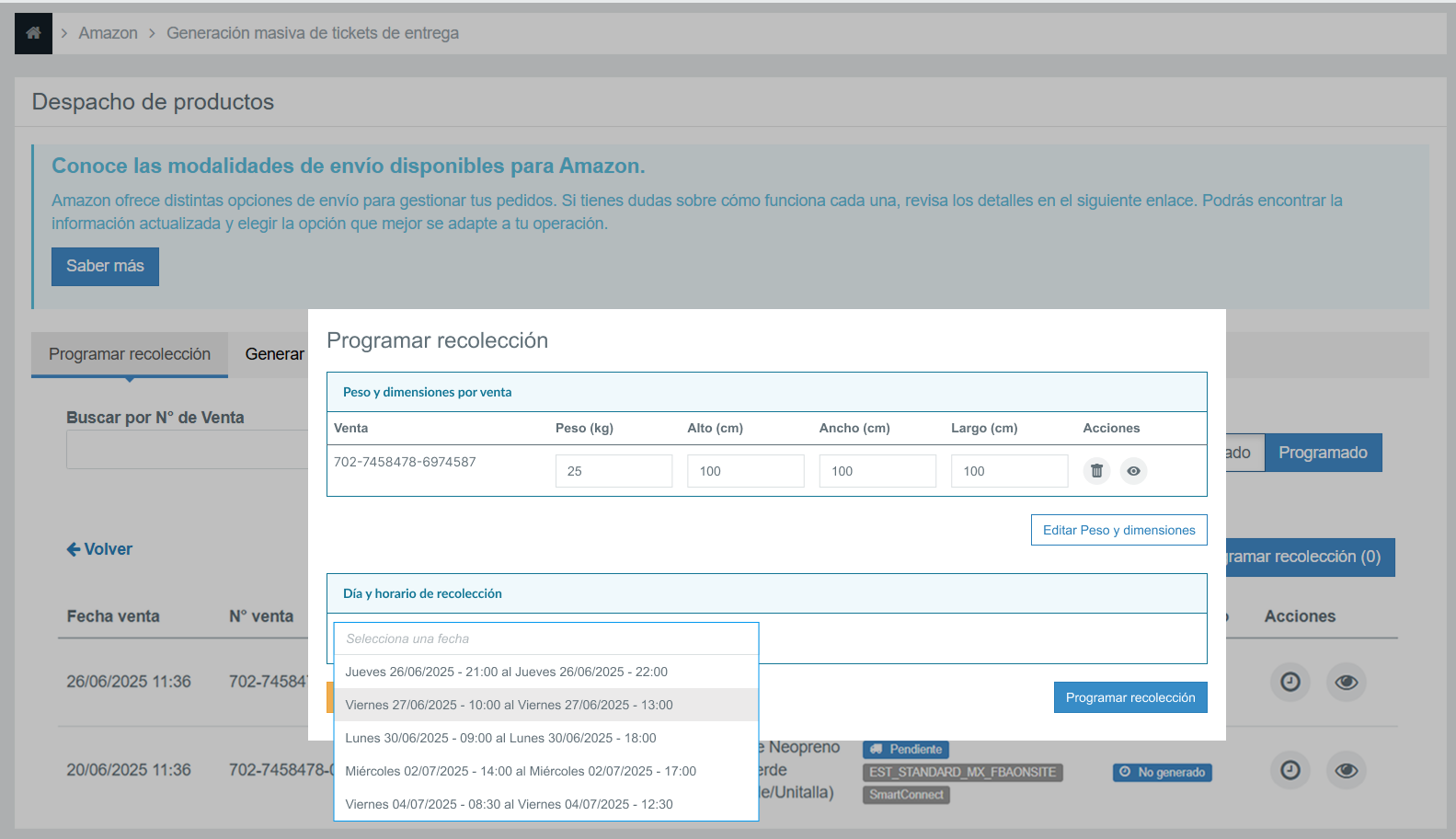The width and height of the screenshot is (1456, 839).
Task: Choose Viernes 04/07/2025 08:30 pickup slot
Action: [509, 804]
